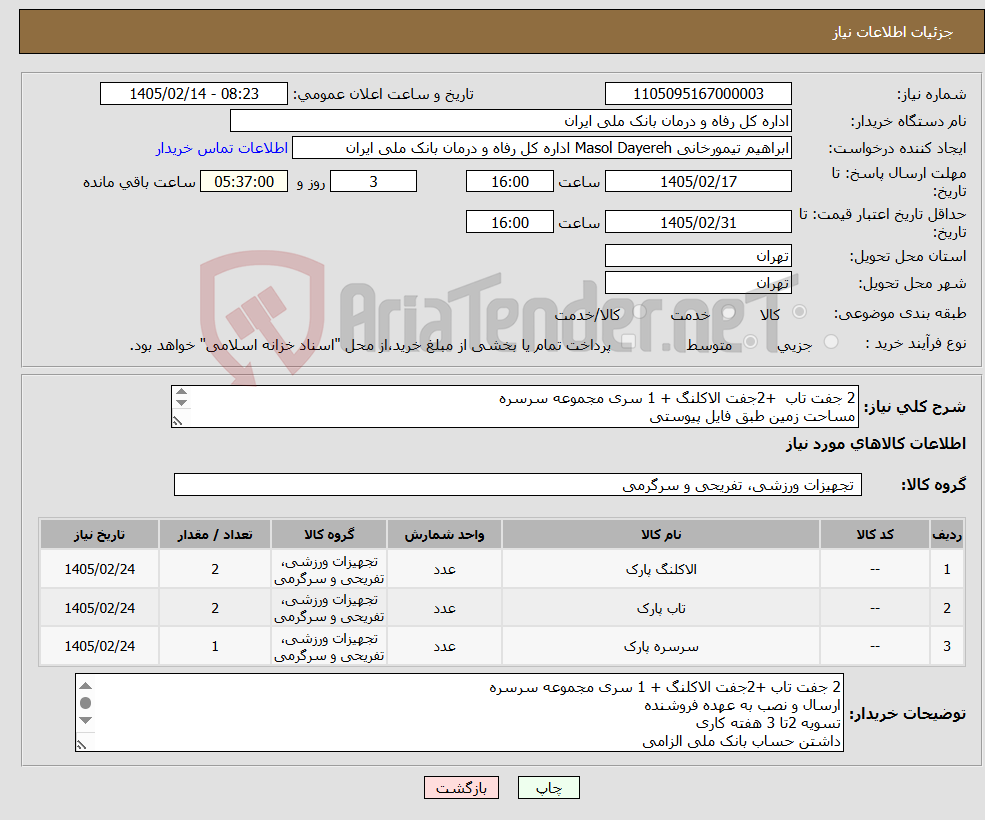This screenshot has width=985, height=820.
Task: Click resize grip of شرح کلی نیاز textarea
Action: [178, 421]
